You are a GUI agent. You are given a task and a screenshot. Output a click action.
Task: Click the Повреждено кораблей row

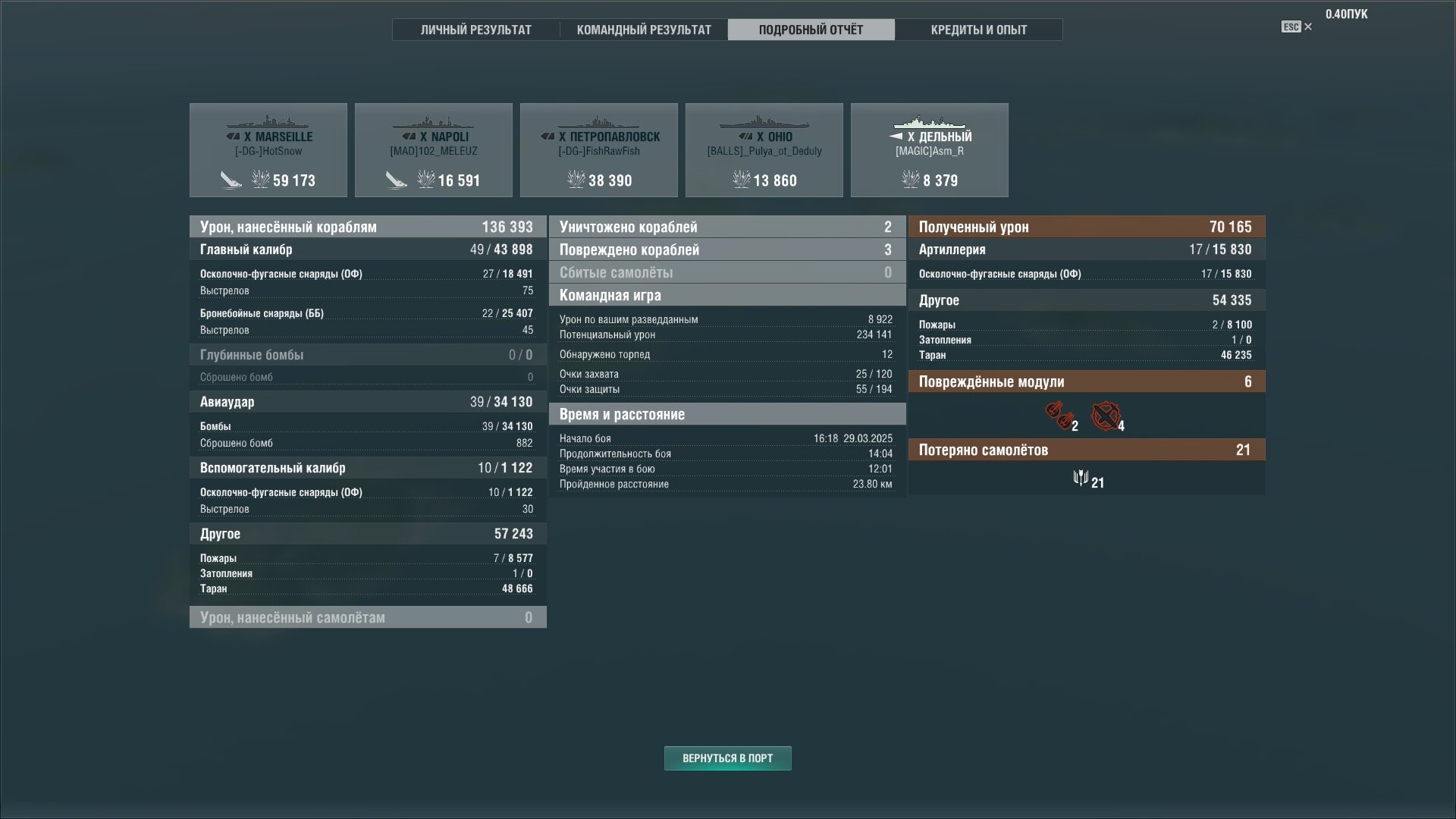[x=727, y=249]
